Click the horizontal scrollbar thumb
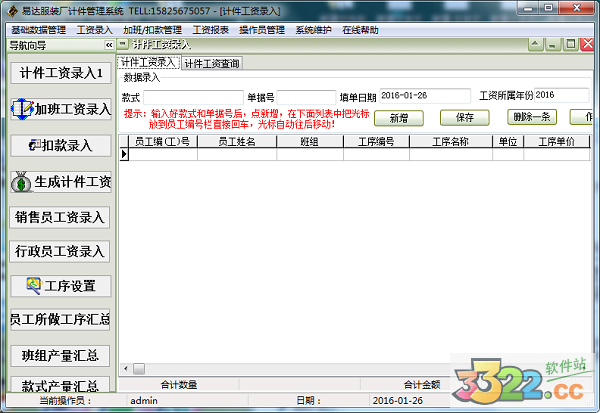Screen dimensions: 600x413 point(139,369)
